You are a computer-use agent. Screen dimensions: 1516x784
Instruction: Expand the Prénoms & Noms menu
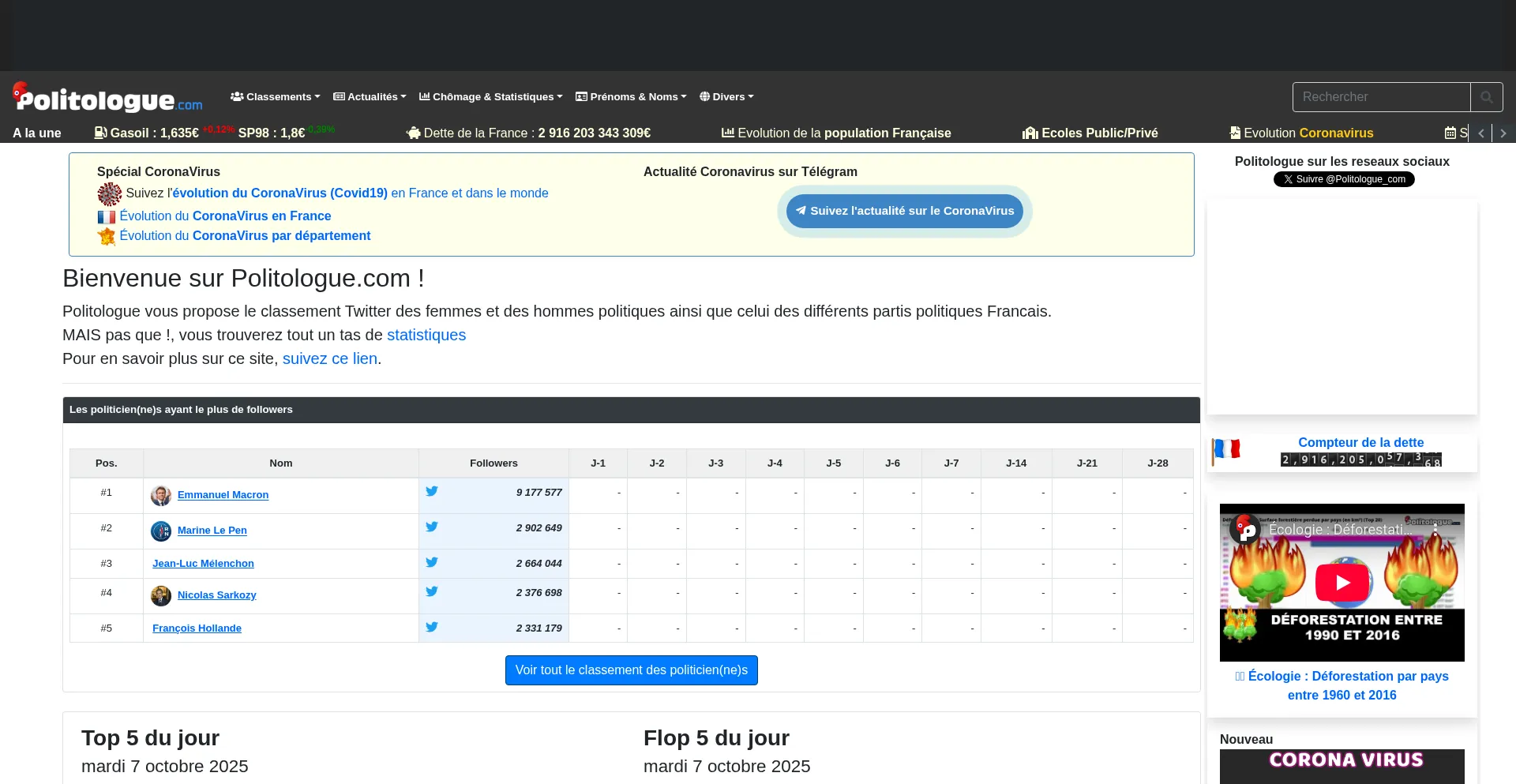[x=631, y=97]
